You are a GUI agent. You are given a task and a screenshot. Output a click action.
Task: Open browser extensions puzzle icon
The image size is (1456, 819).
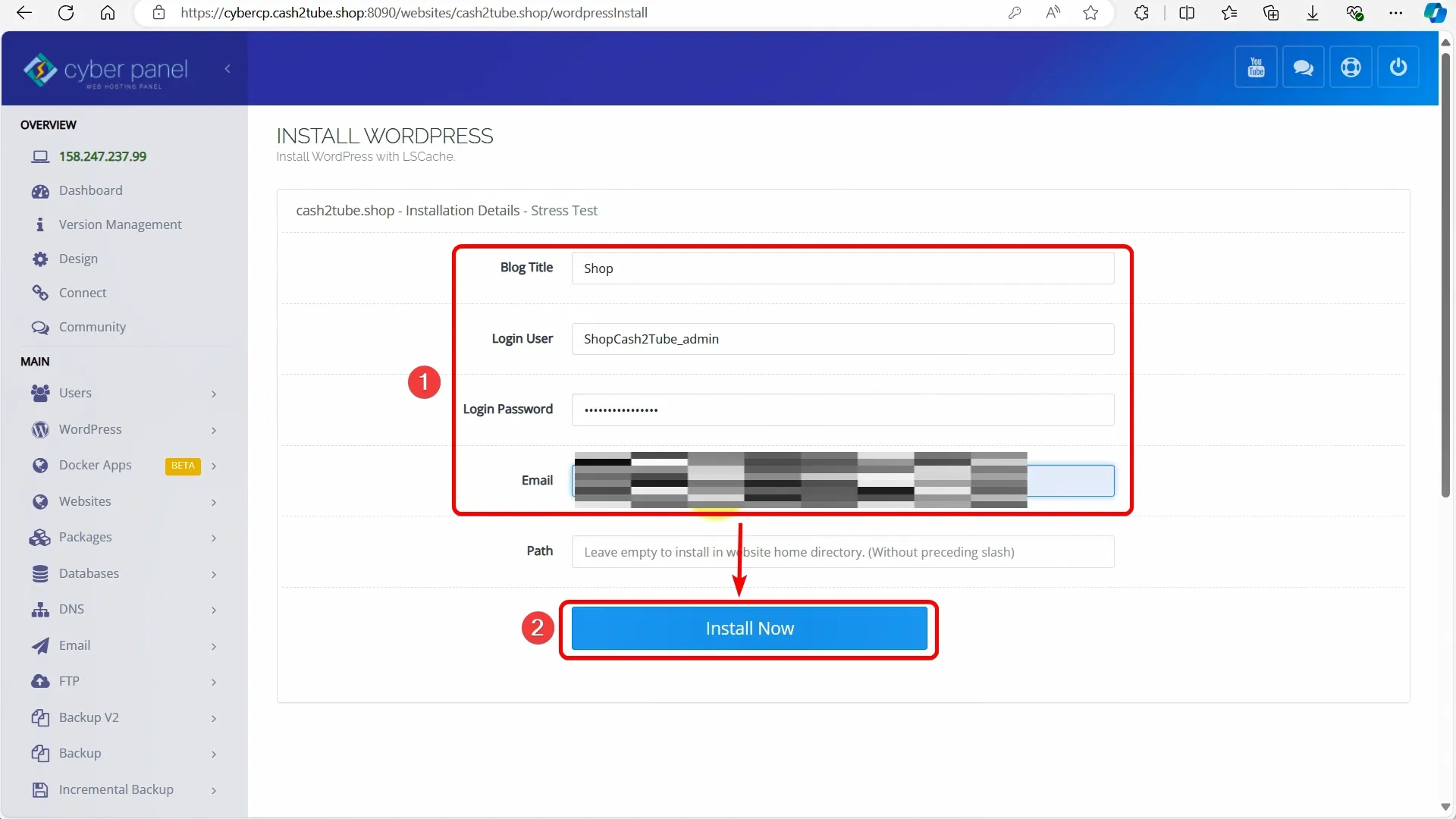click(1141, 13)
